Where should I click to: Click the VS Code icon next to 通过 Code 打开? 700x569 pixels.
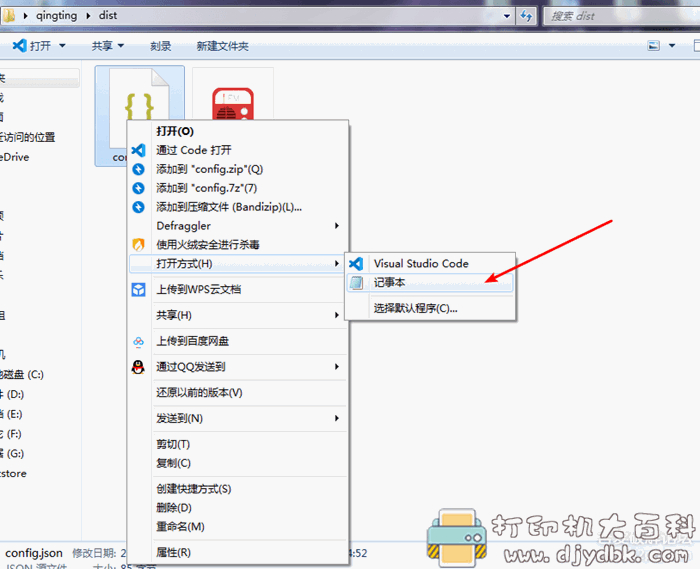click(138, 150)
